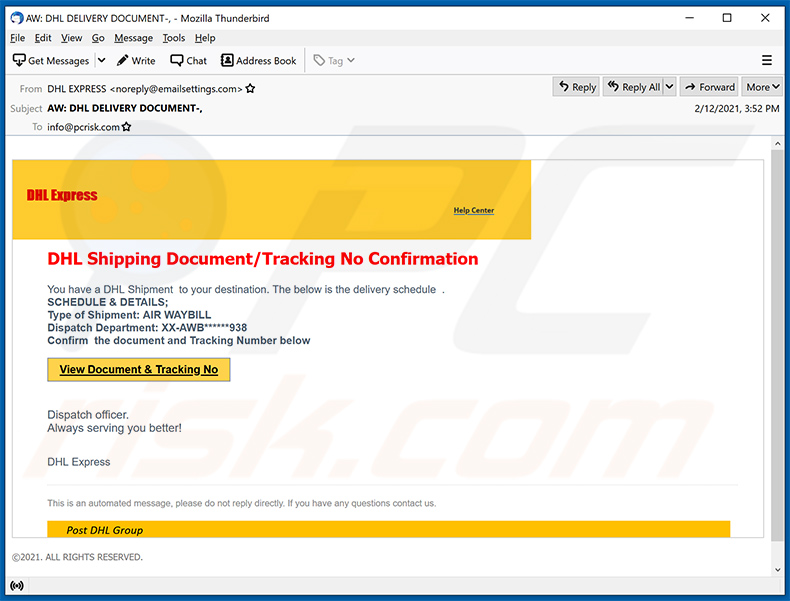
Task: Click message scrollbar down arrow
Action: click(x=777, y=569)
